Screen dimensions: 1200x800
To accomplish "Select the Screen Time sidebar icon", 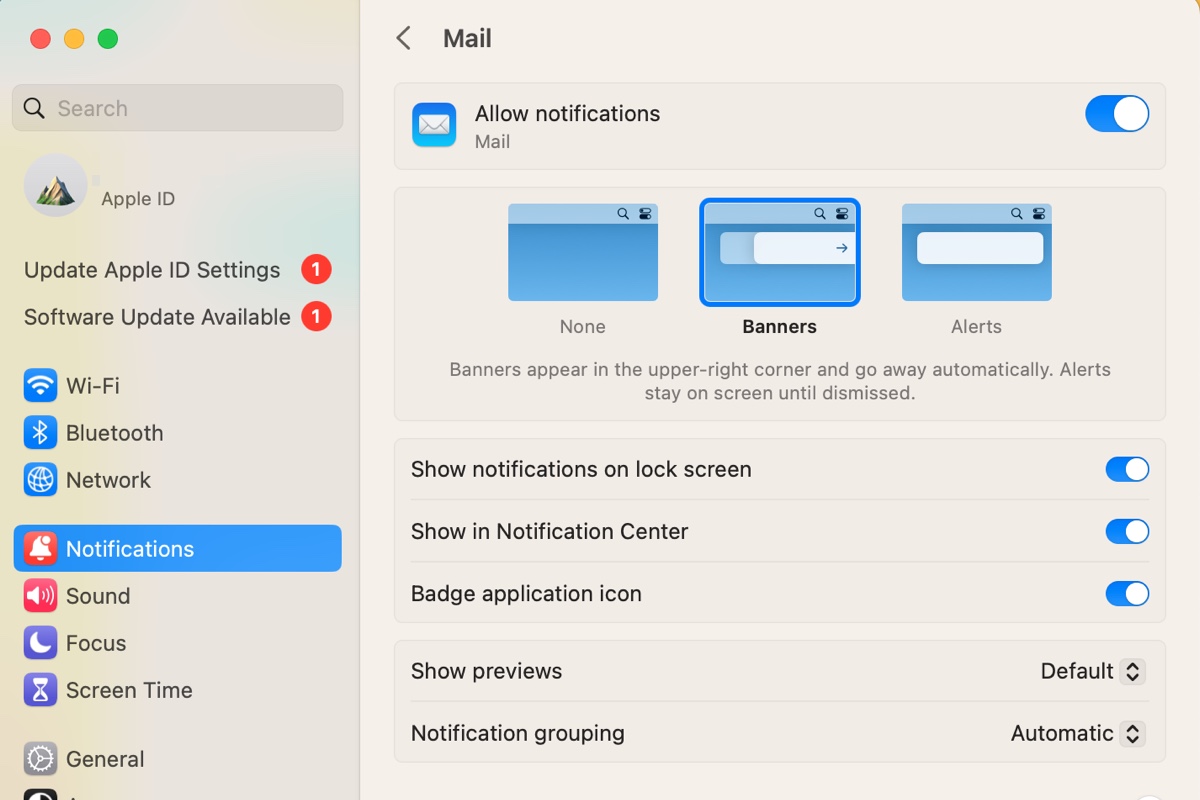I will point(129,690).
